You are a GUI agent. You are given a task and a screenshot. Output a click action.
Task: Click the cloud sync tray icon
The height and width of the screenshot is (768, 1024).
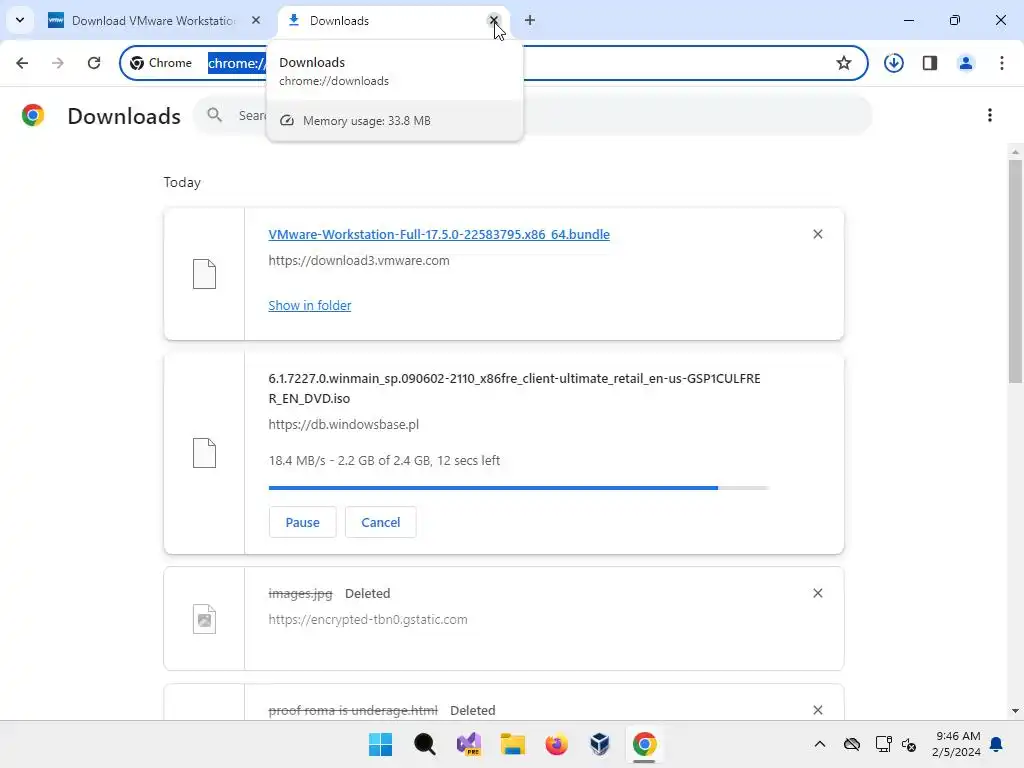pos(852,744)
